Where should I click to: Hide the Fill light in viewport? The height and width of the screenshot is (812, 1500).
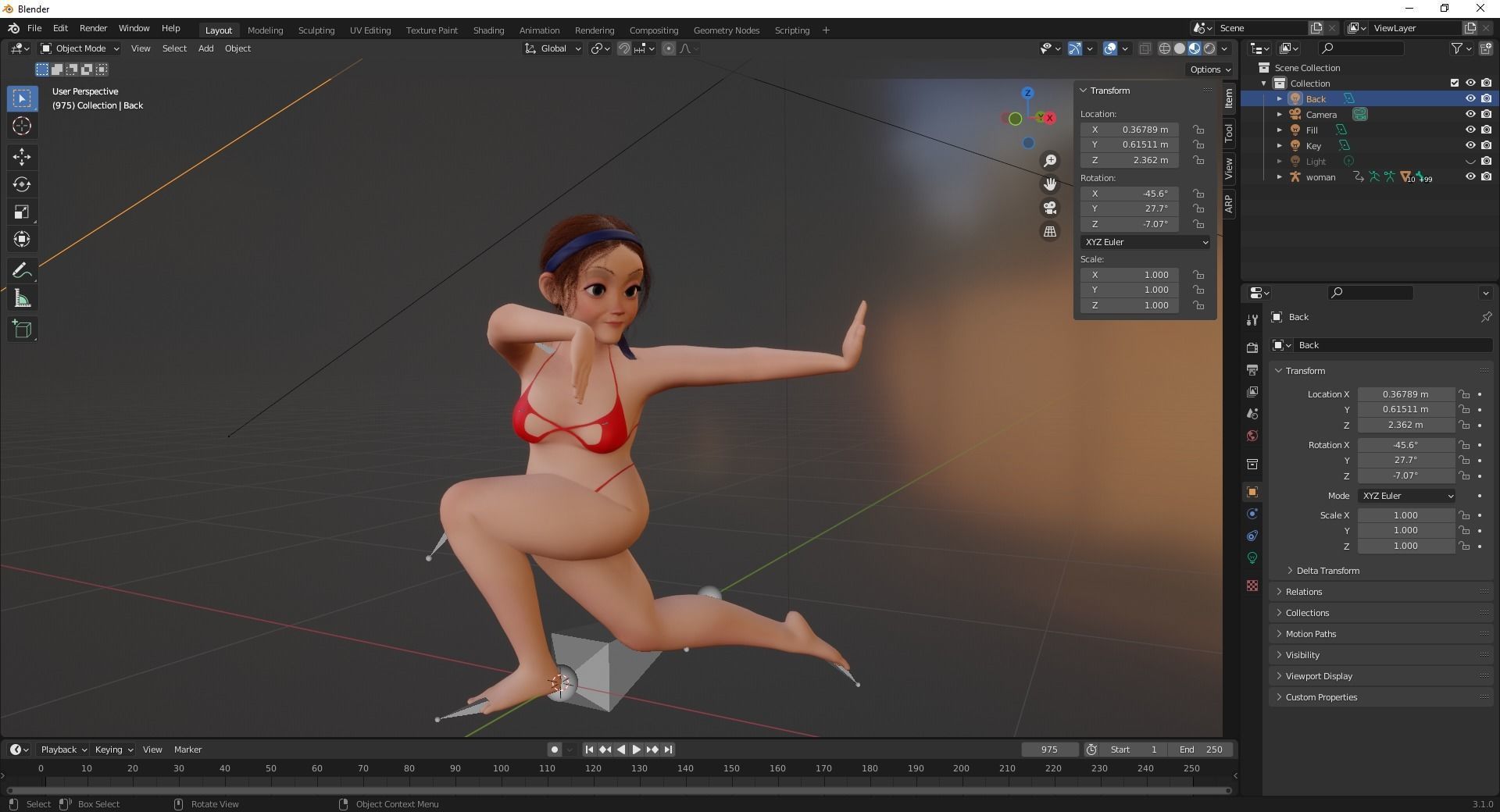(1470, 130)
